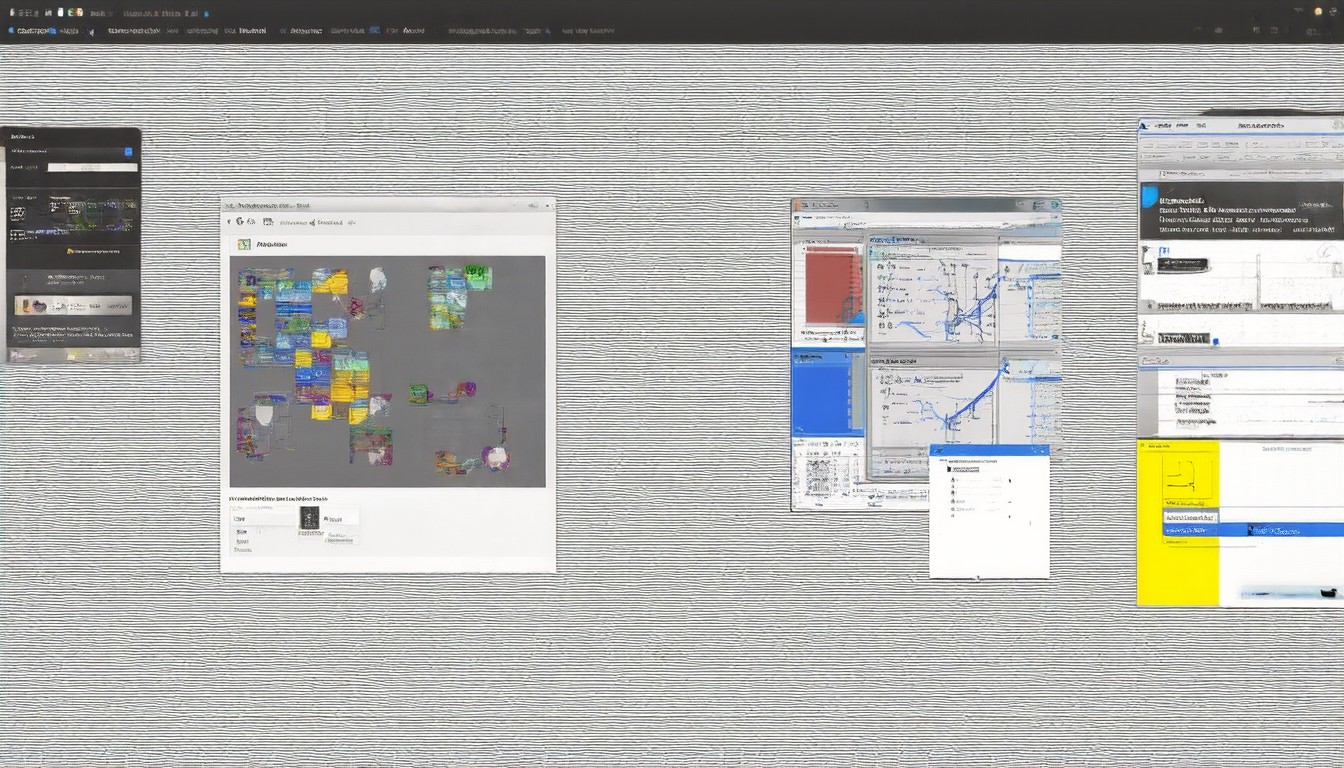Click the yellow panel in the right window
The image size is (1344, 768).
click(x=1178, y=523)
